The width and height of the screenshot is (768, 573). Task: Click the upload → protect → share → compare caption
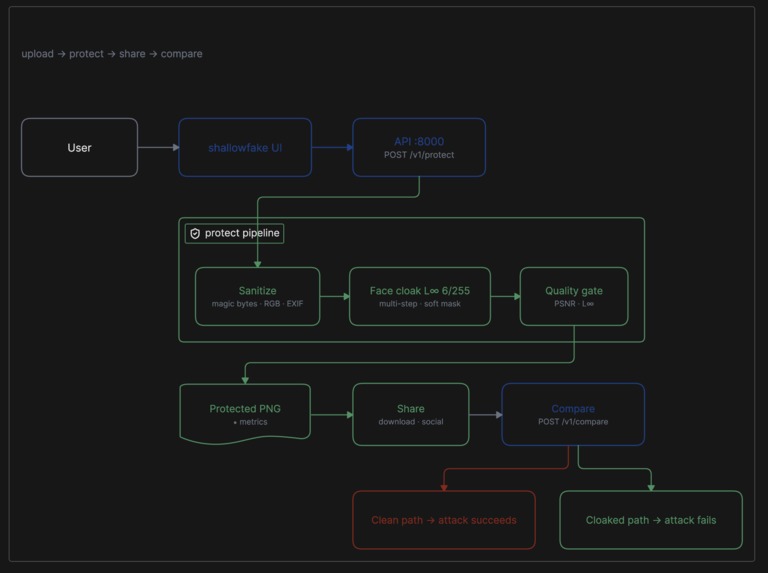112,54
